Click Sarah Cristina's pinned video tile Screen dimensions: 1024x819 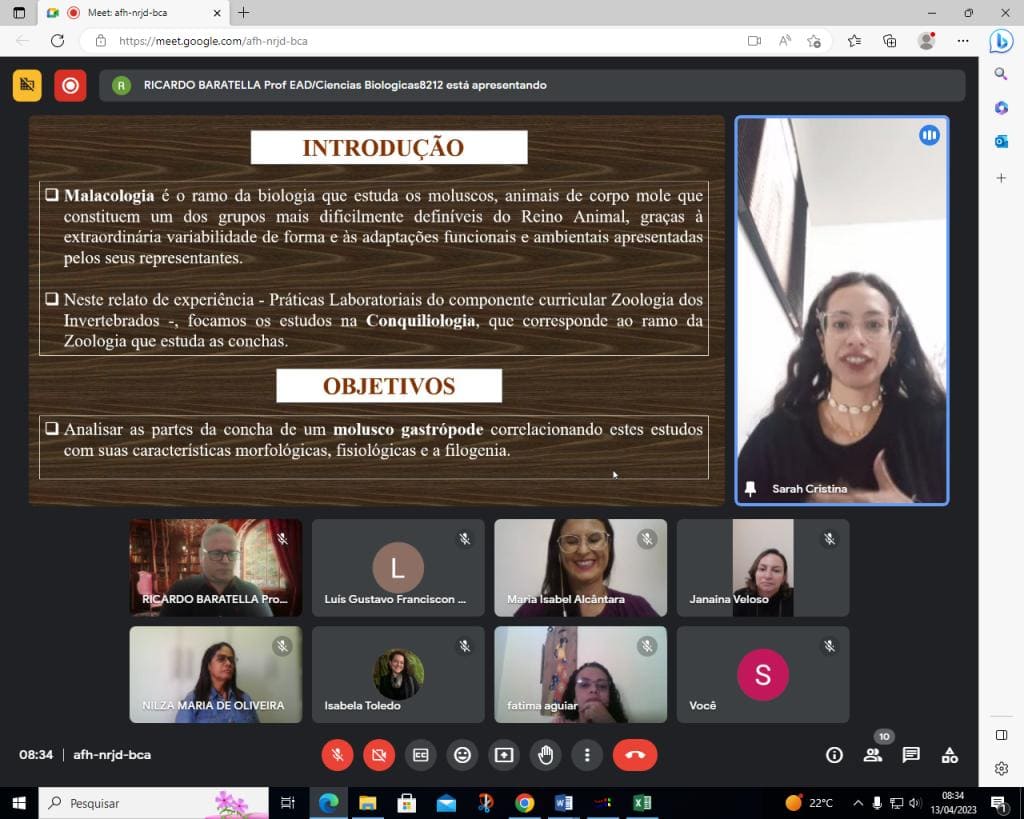[842, 311]
